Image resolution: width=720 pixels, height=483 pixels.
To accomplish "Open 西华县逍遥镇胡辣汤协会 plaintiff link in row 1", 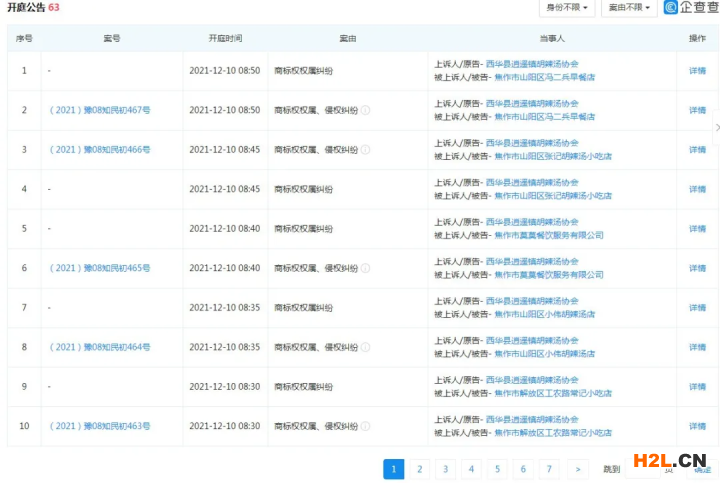I will coord(532,64).
